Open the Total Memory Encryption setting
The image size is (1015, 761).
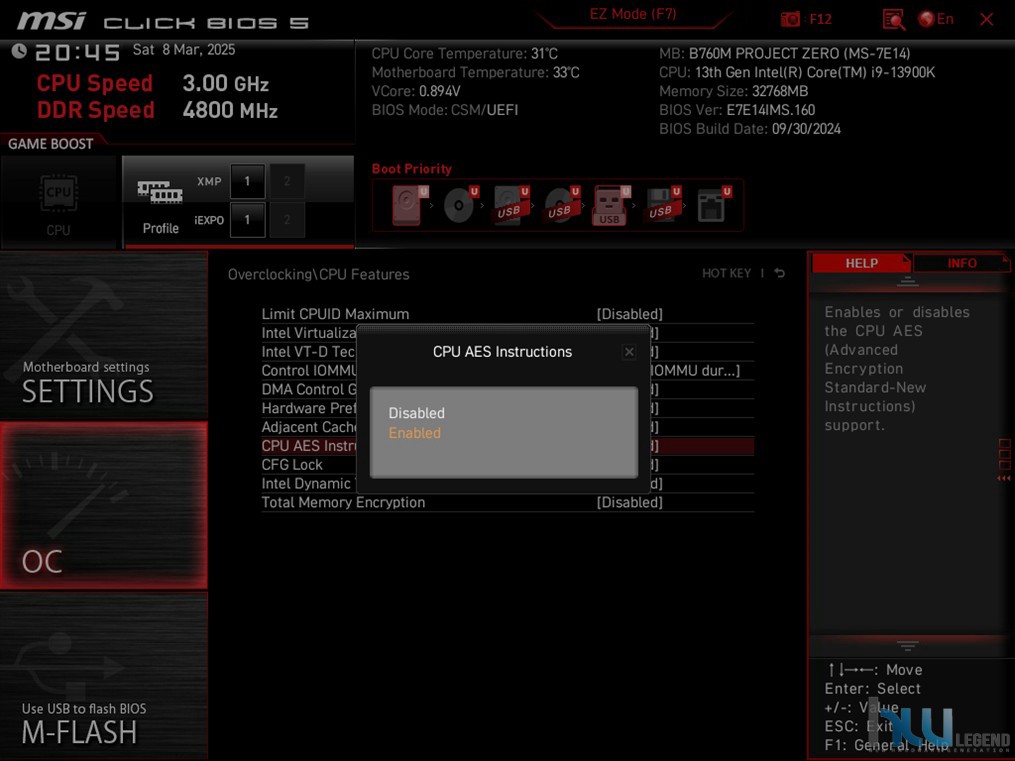pyautogui.click(x=508, y=502)
